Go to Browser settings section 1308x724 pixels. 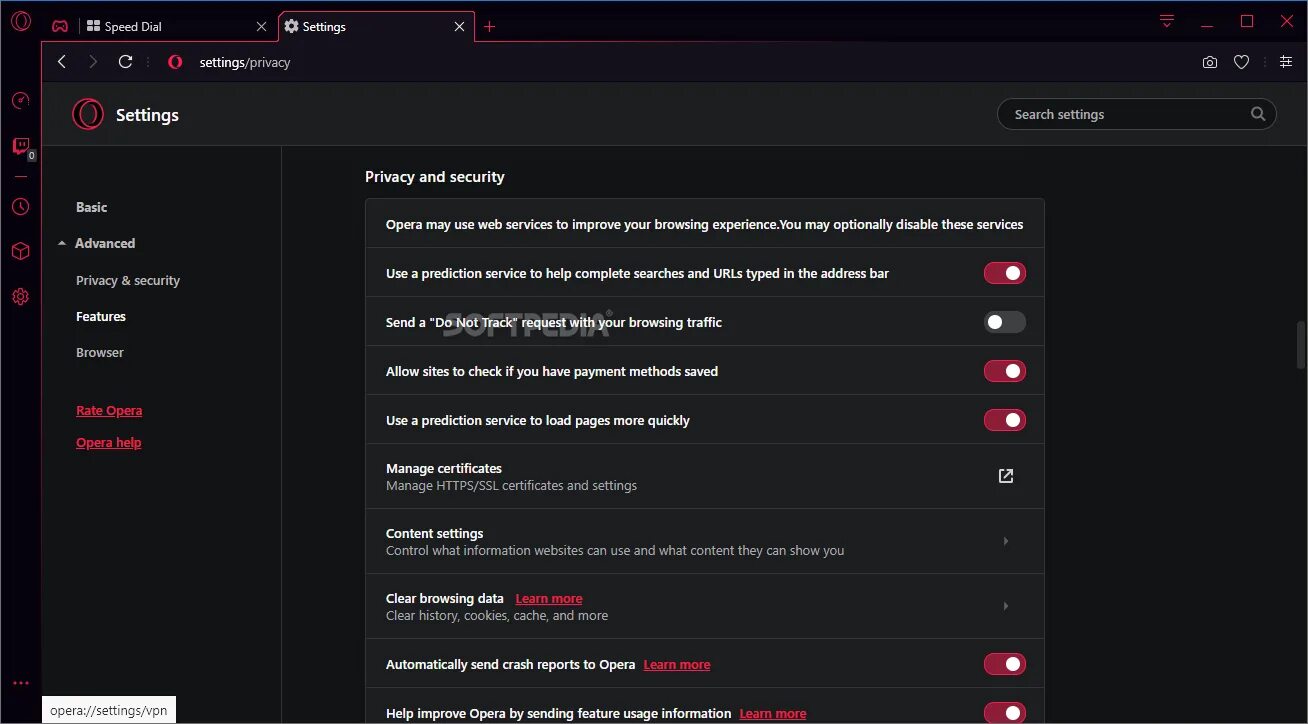[x=100, y=352]
